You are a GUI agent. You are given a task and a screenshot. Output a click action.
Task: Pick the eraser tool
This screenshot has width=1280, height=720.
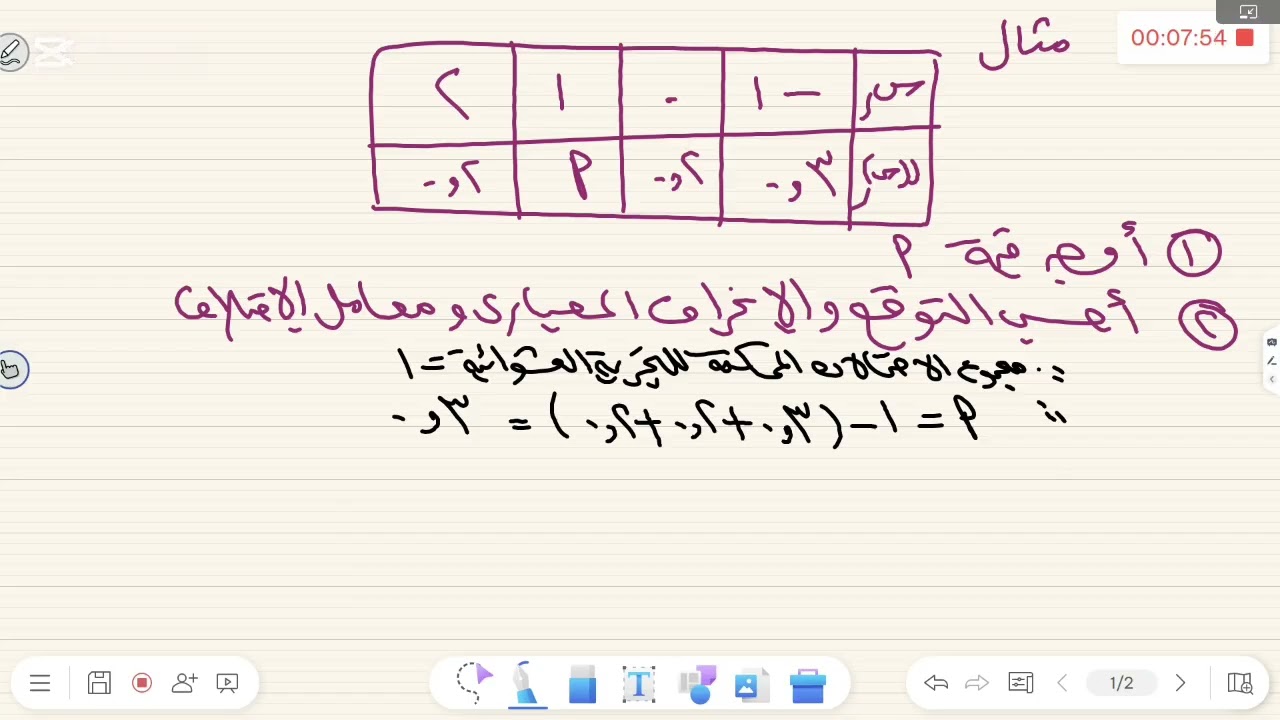[582, 685]
